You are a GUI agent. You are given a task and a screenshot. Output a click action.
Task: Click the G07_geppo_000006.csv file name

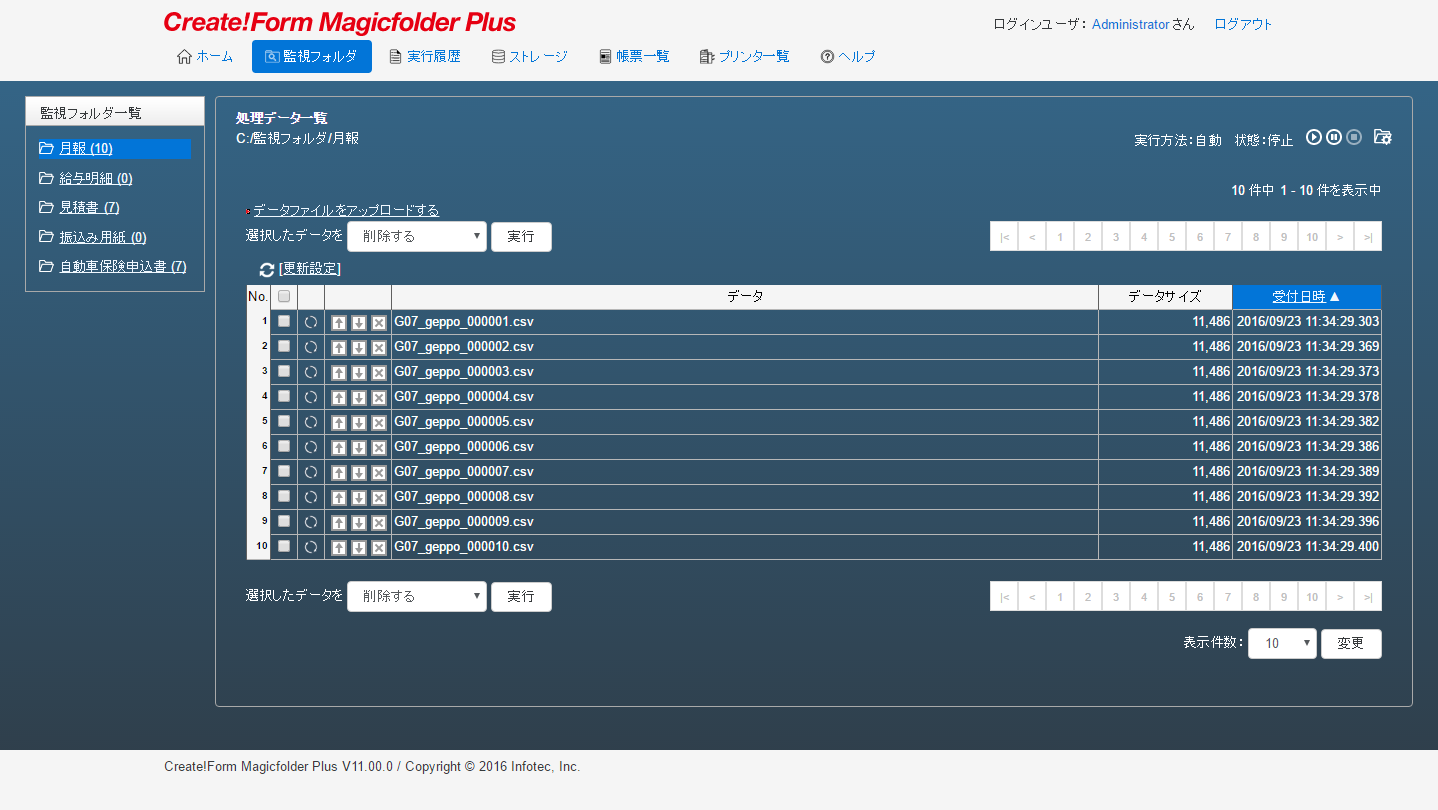coord(464,447)
